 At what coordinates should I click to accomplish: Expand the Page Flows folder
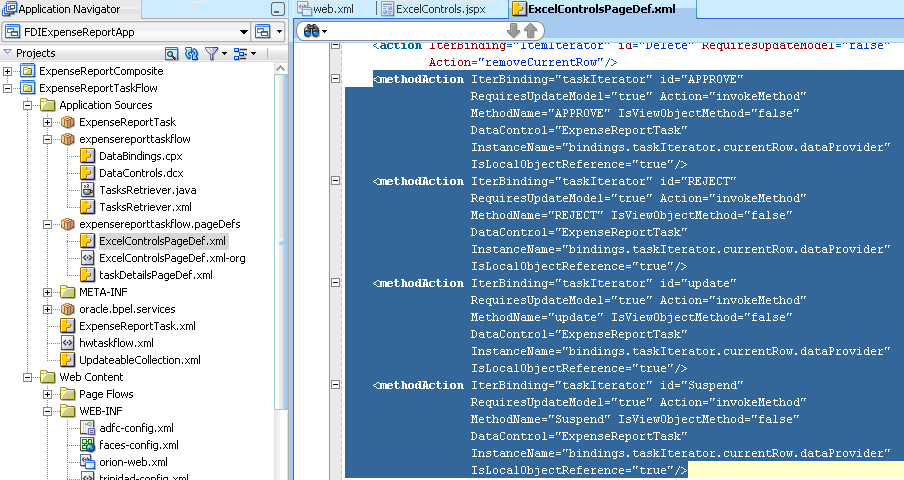(48, 394)
